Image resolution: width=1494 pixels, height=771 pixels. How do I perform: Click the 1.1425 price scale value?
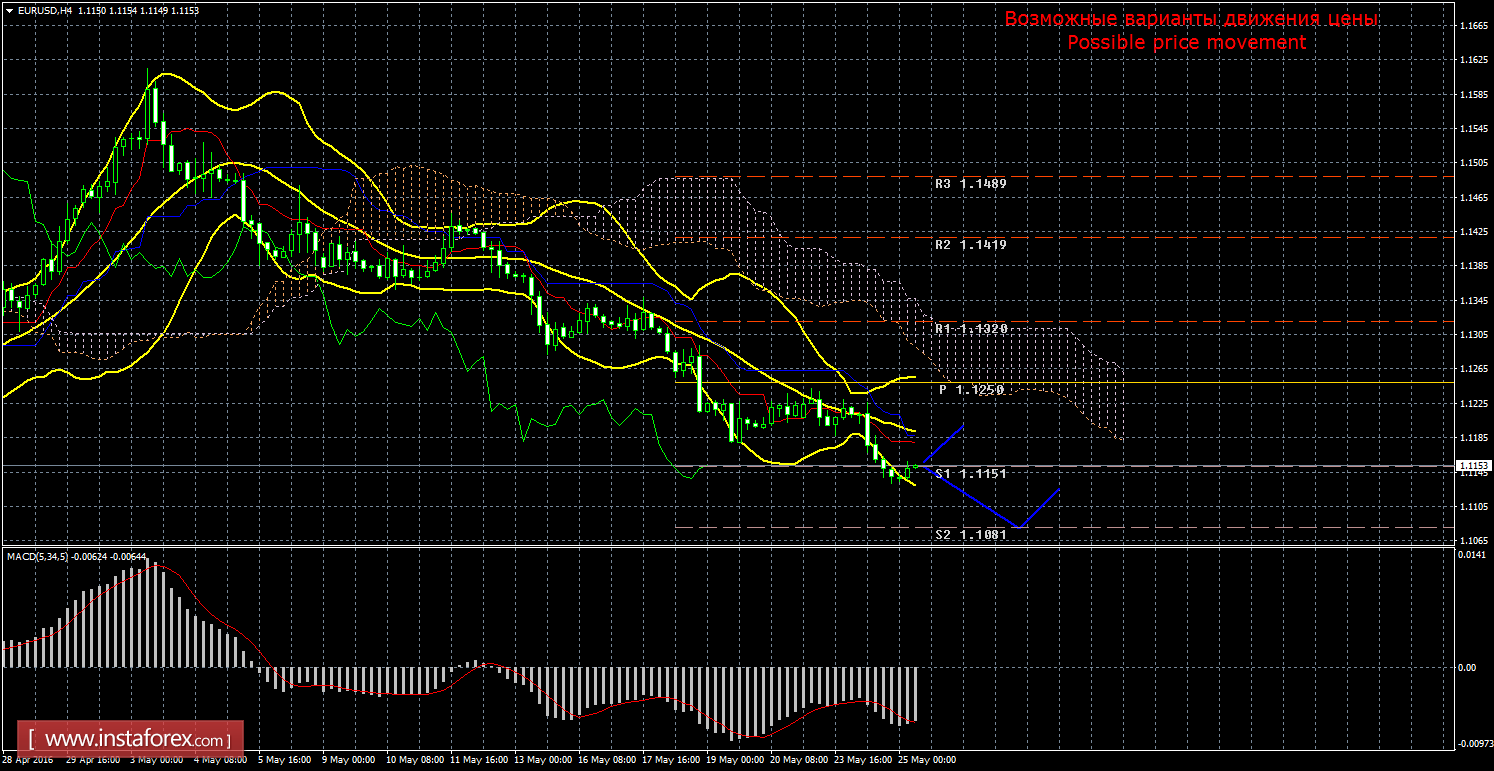pyautogui.click(x=1472, y=232)
